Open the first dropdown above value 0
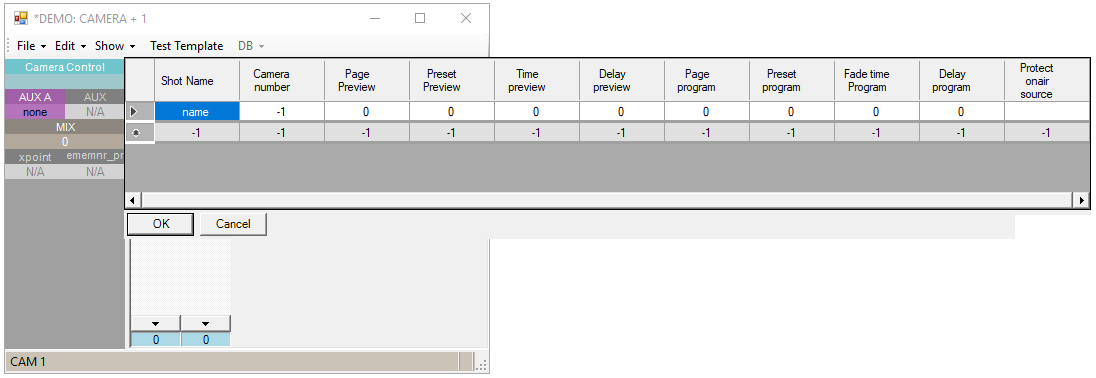This screenshot has height=378, width=1096. point(155,324)
